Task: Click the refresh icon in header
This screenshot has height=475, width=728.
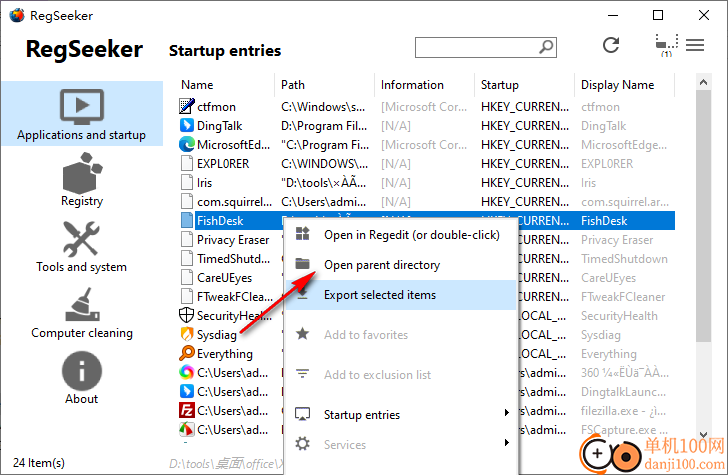Action: coord(611,45)
